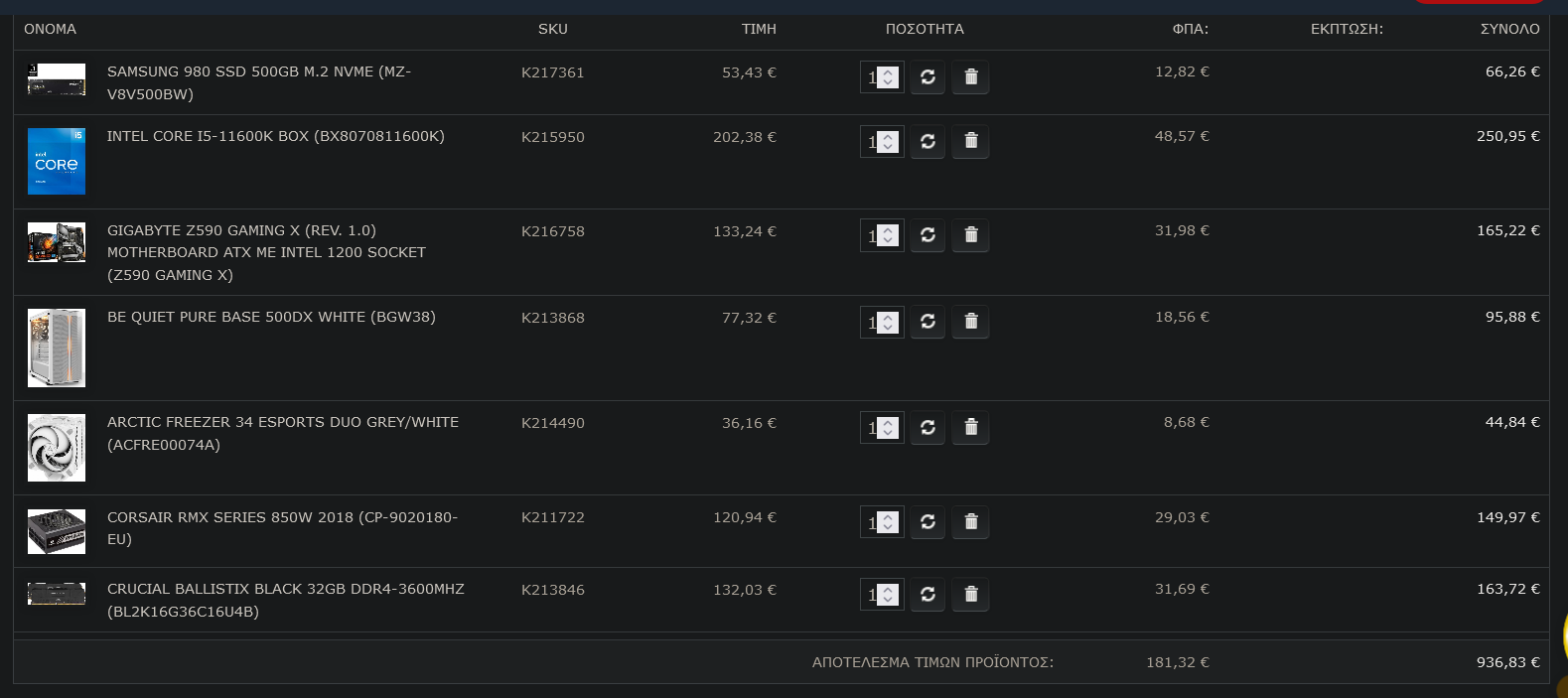Screen dimensions: 1568x698
Task: Select SKU K213846 text
Action: point(553,590)
